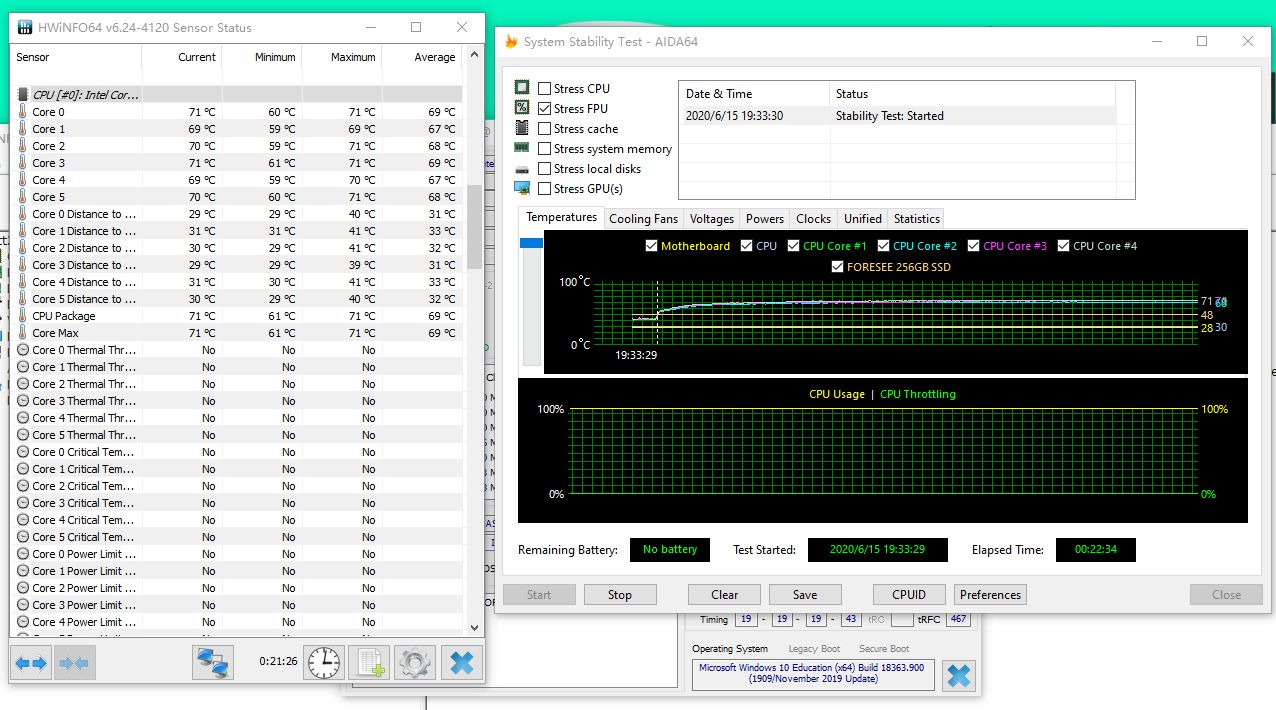
Task: Click the collapse columns arrows icon in HWiNFO
Action: point(75,662)
